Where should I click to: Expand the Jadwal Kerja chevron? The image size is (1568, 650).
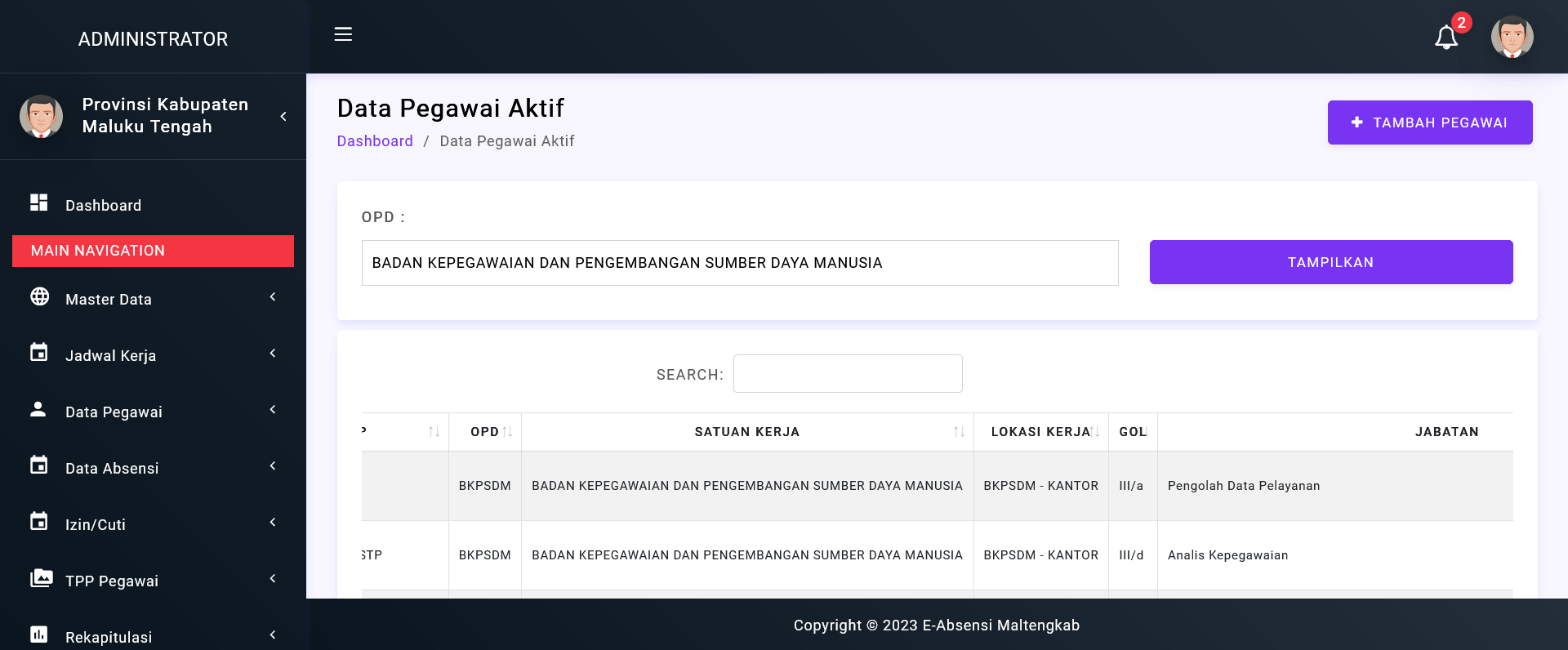tap(273, 353)
